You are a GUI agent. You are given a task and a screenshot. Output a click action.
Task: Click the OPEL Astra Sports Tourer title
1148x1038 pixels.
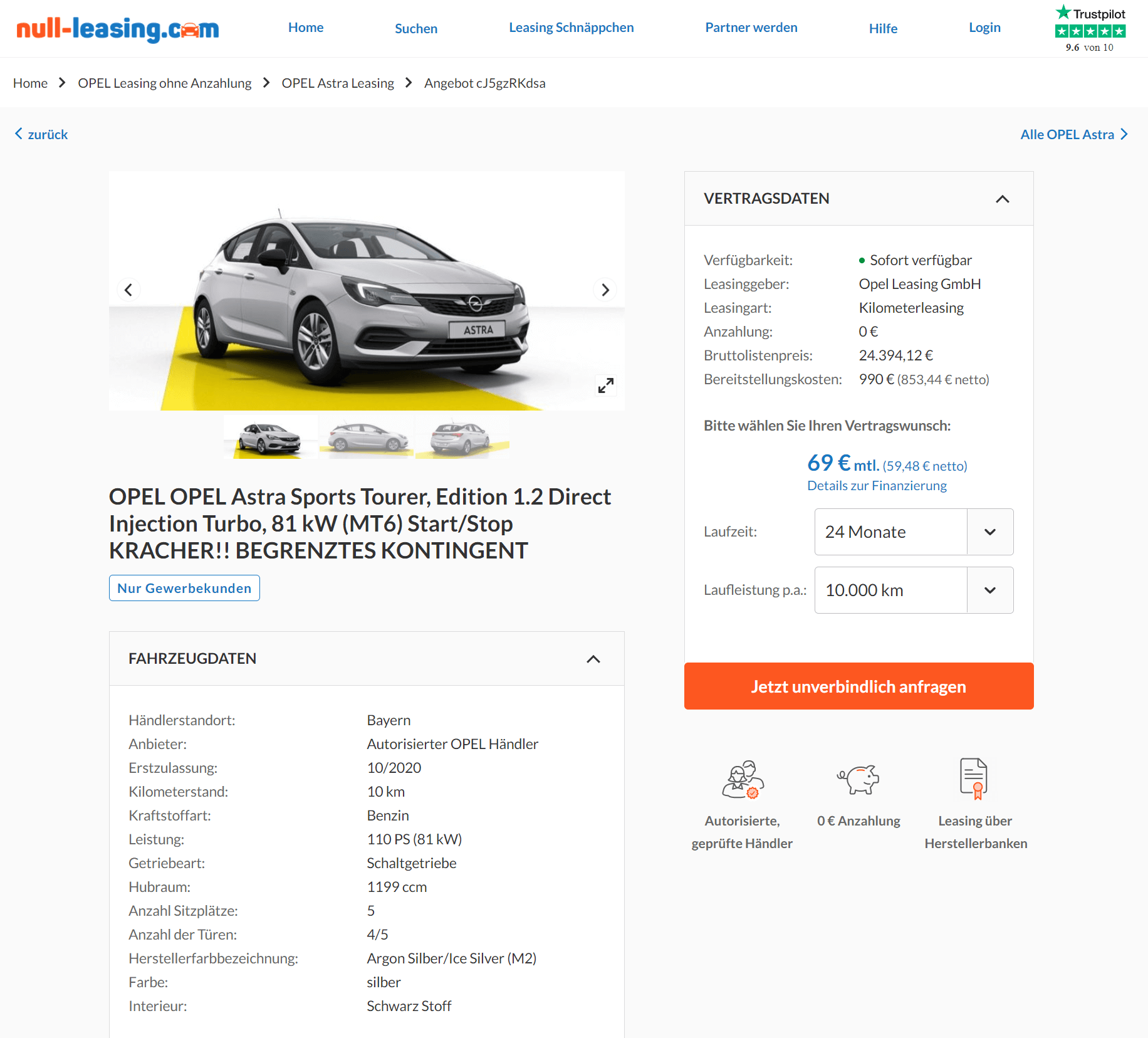[x=360, y=523]
